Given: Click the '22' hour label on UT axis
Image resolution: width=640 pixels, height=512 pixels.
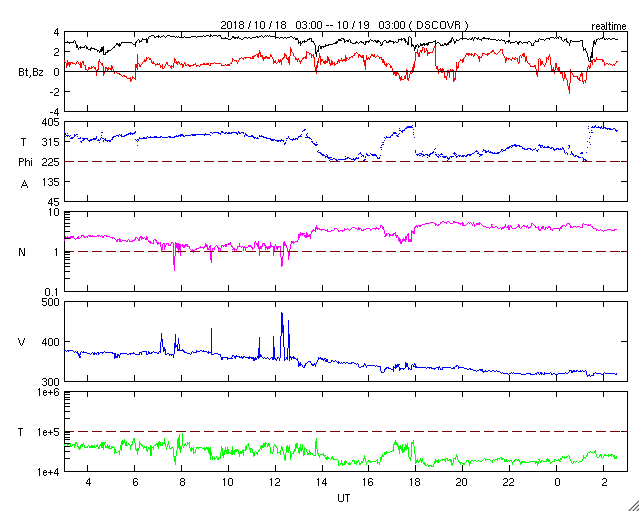Looking at the screenshot, I should tap(509, 483).
